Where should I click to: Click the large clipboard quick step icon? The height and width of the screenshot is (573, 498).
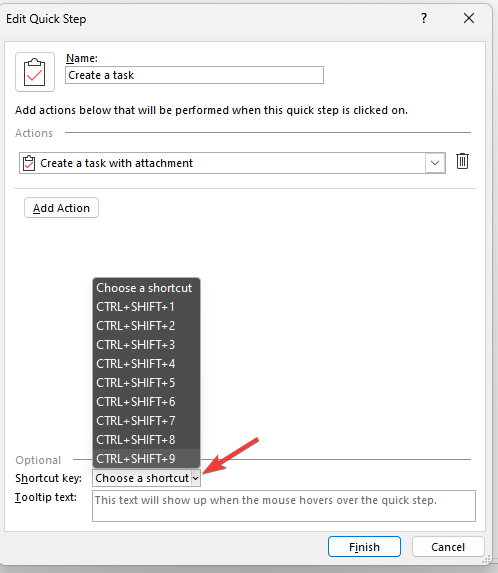click(x=35, y=72)
